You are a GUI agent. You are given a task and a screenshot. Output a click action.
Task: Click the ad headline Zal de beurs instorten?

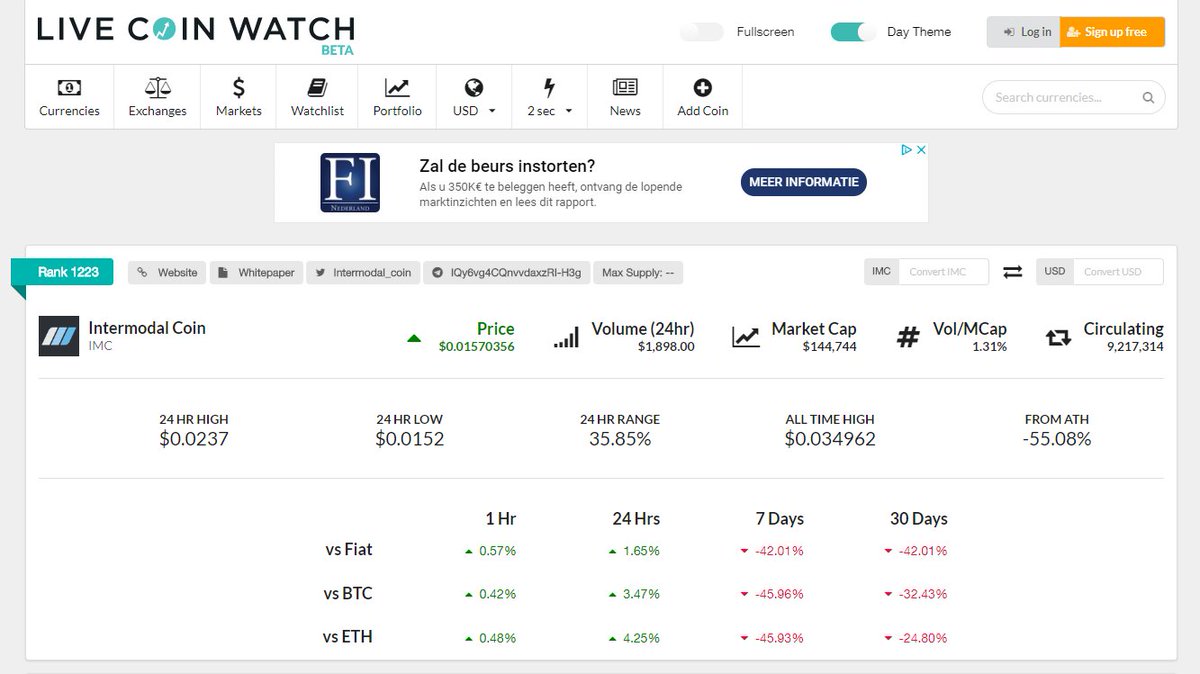pyautogui.click(x=507, y=166)
